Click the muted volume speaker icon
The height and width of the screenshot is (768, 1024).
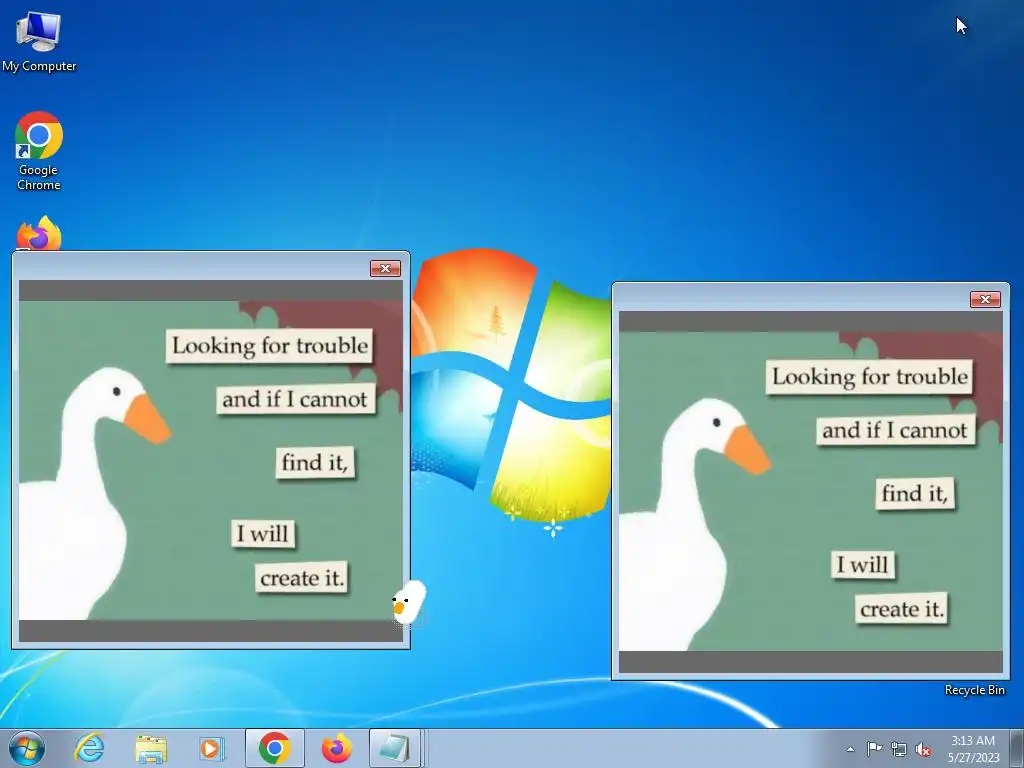coord(923,749)
